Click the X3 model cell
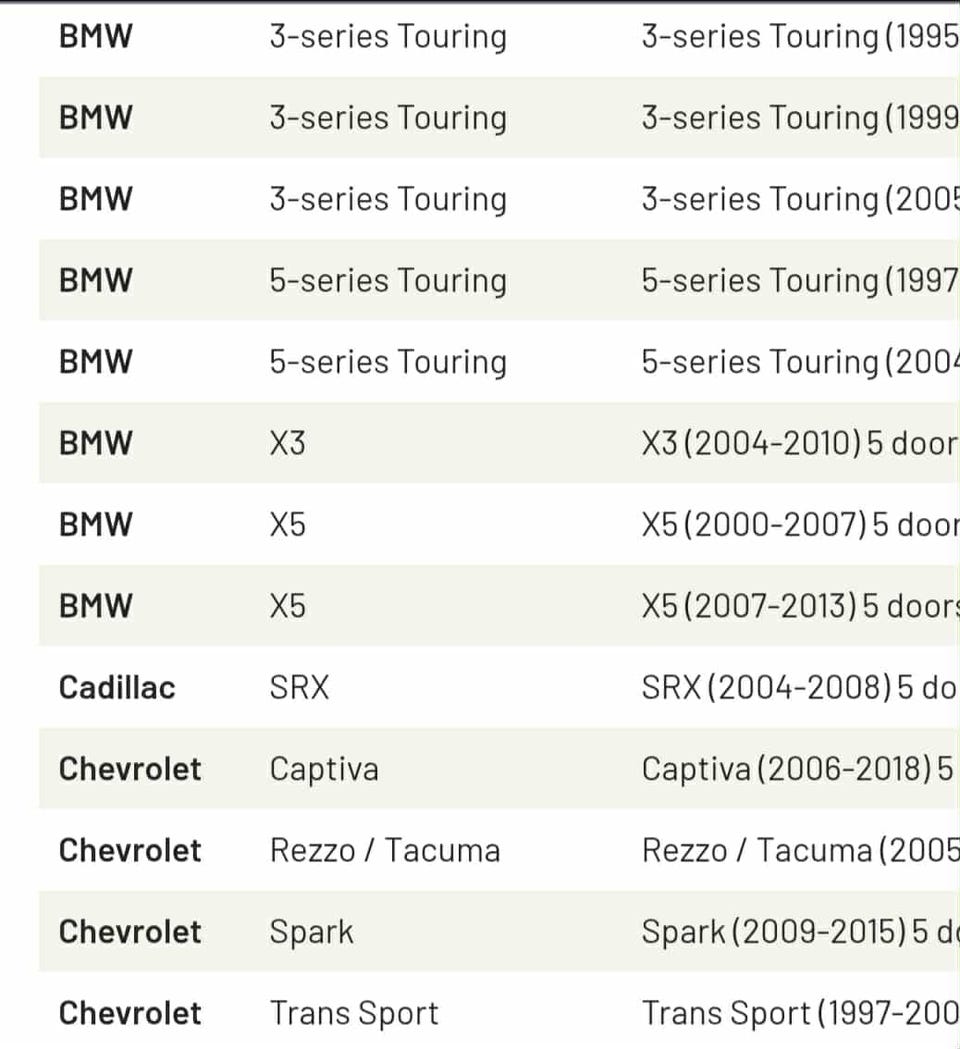 [288, 444]
